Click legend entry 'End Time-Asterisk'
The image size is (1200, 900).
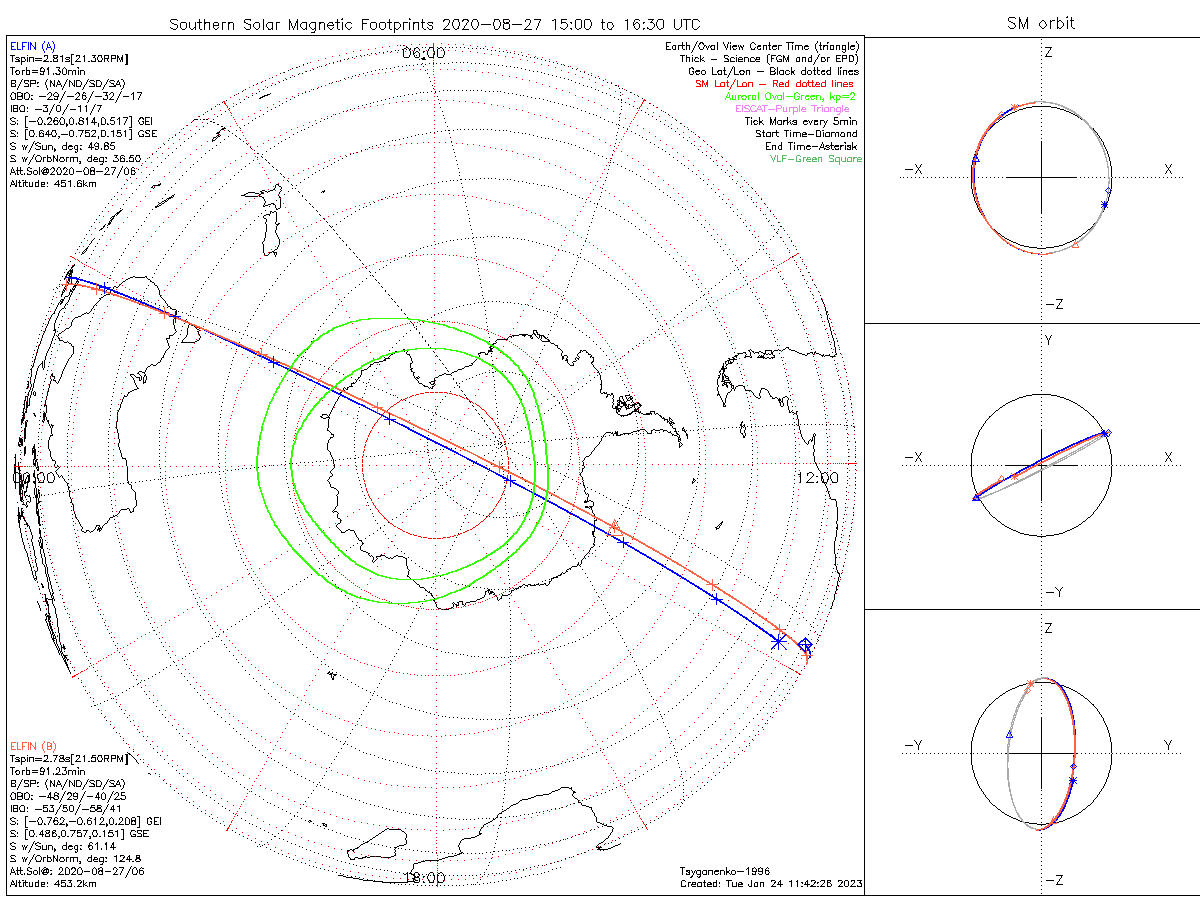point(812,146)
